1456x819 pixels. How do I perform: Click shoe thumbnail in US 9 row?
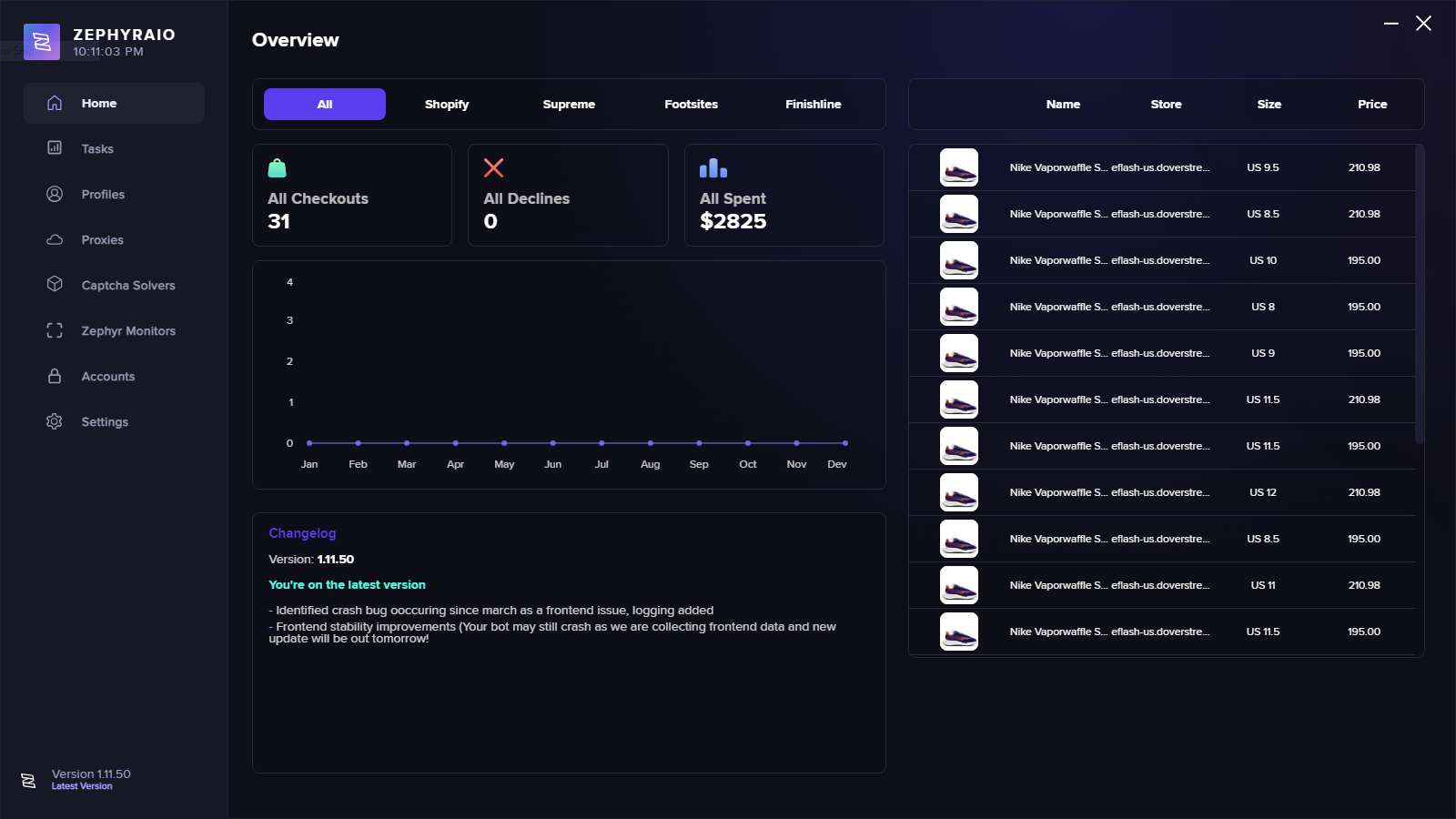pyautogui.click(x=959, y=353)
